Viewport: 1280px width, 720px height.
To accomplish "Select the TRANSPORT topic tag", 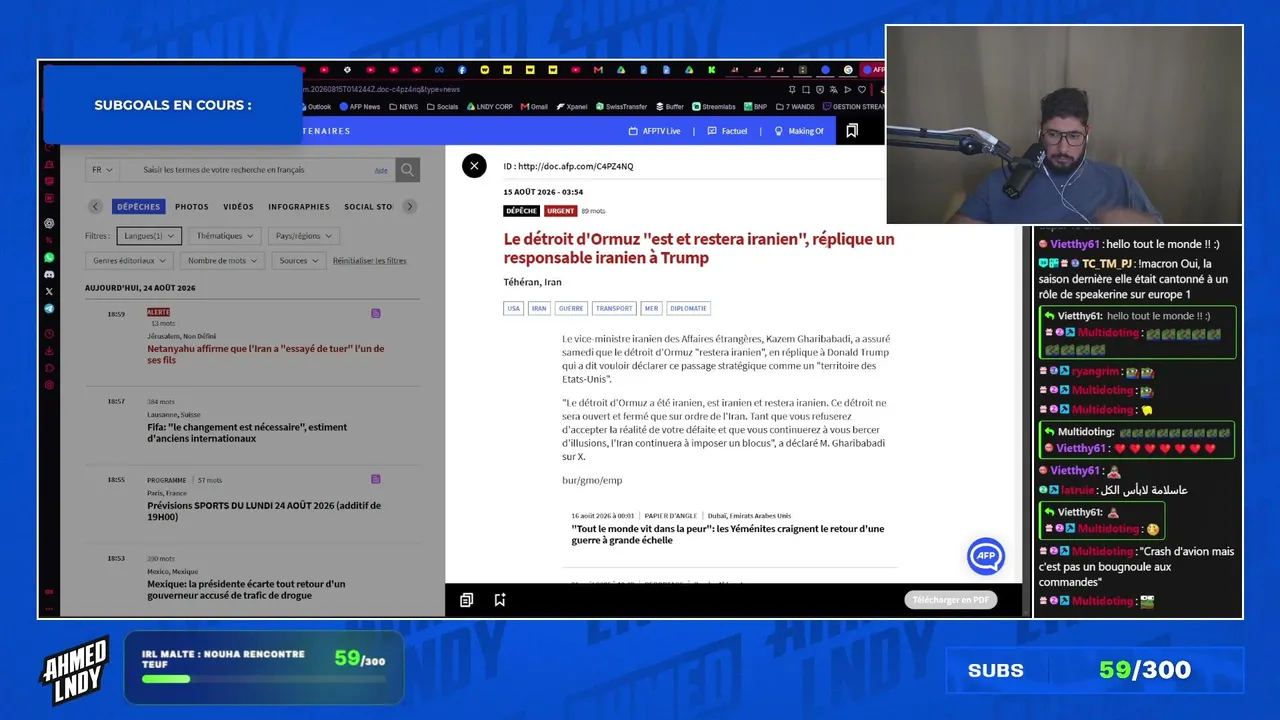I will click(614, 309).
